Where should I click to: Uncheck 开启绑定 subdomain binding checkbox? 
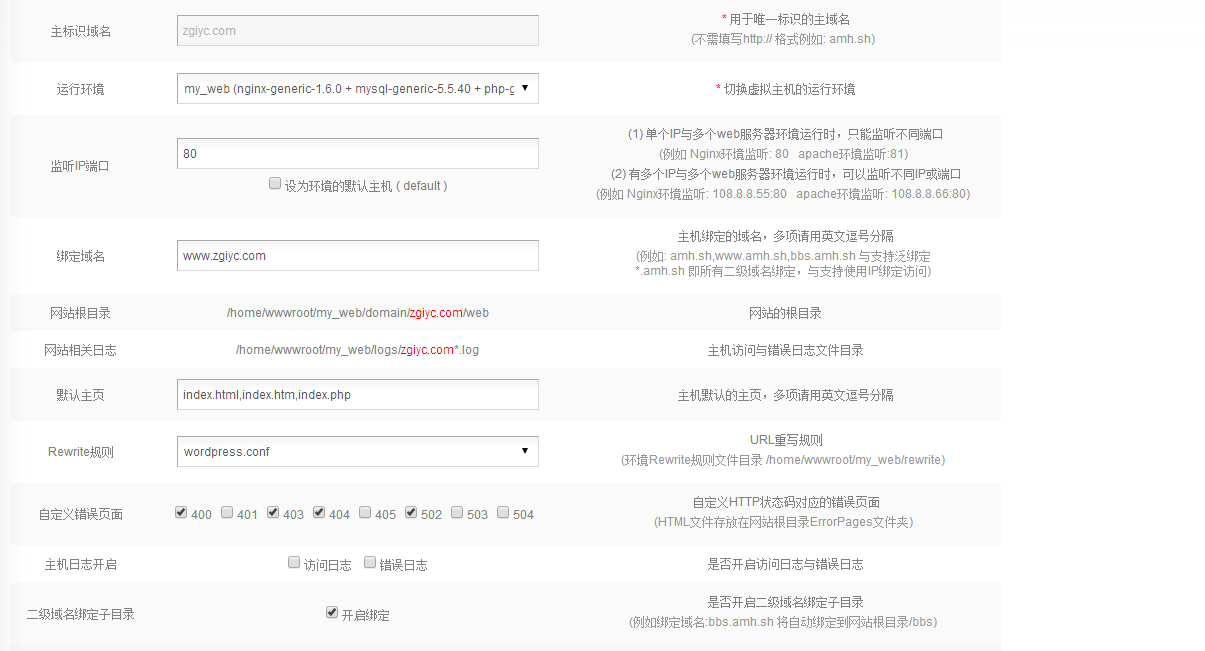[x=332, y=613]
